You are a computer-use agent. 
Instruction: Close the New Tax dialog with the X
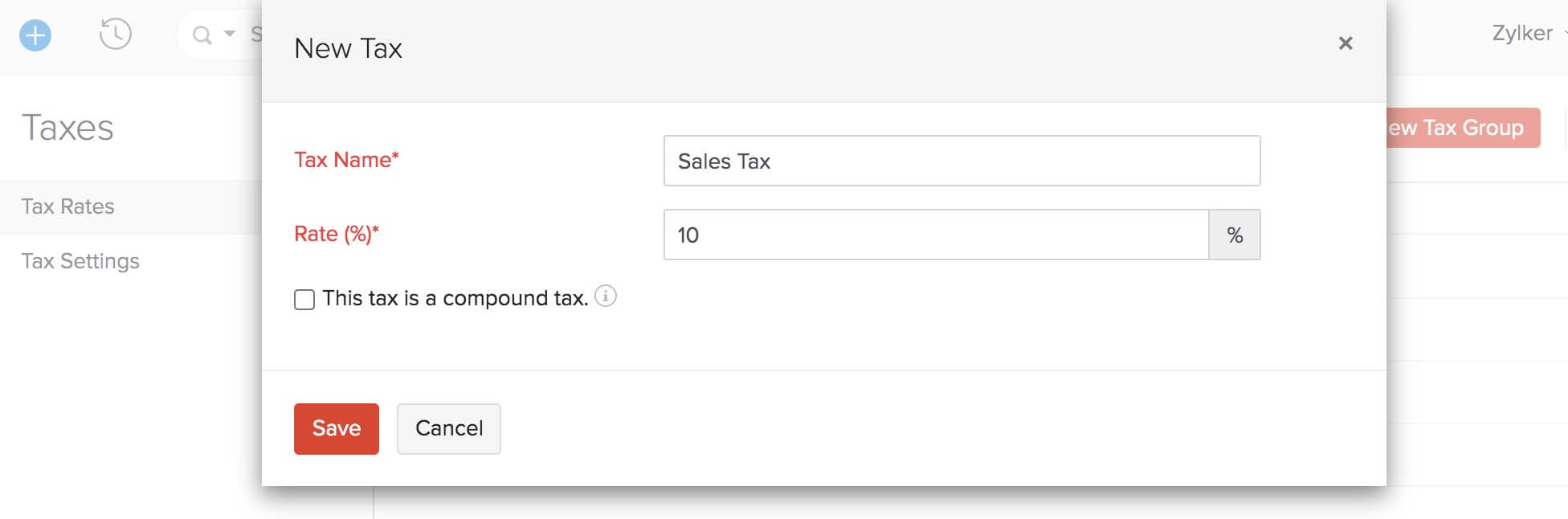coord(1346,43)
